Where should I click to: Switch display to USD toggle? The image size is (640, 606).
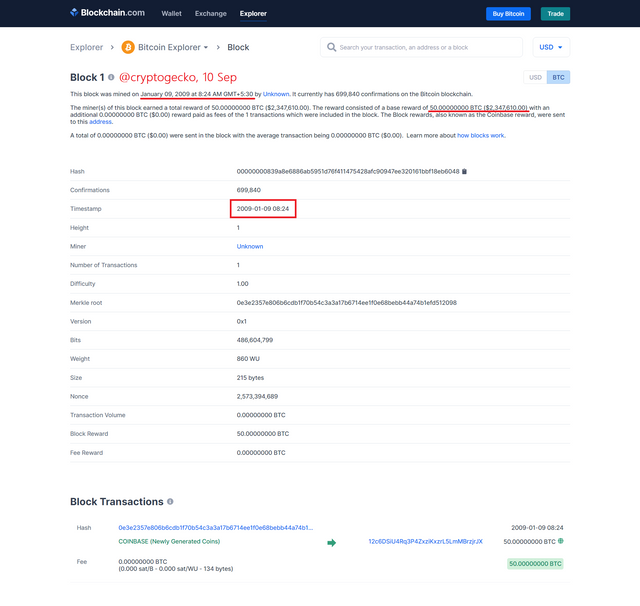[535, 77]
